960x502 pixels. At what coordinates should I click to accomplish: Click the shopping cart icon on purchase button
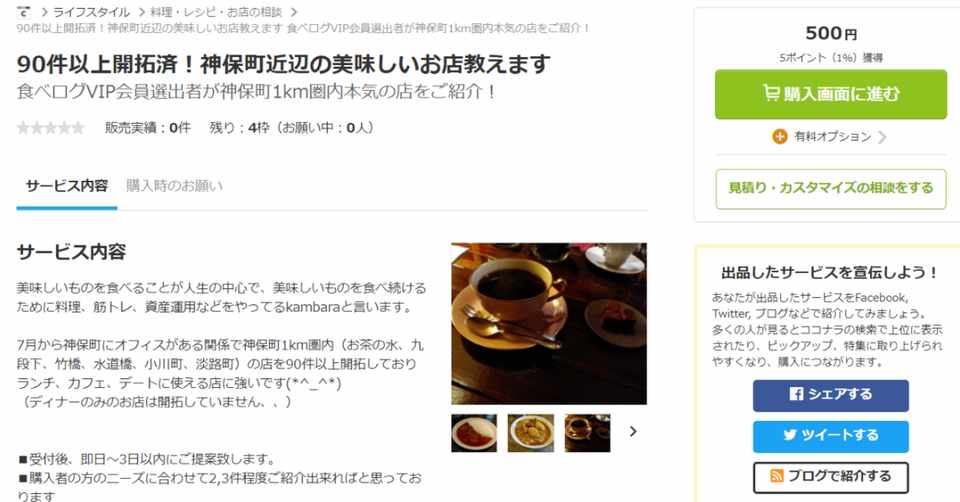pos(771,93)
